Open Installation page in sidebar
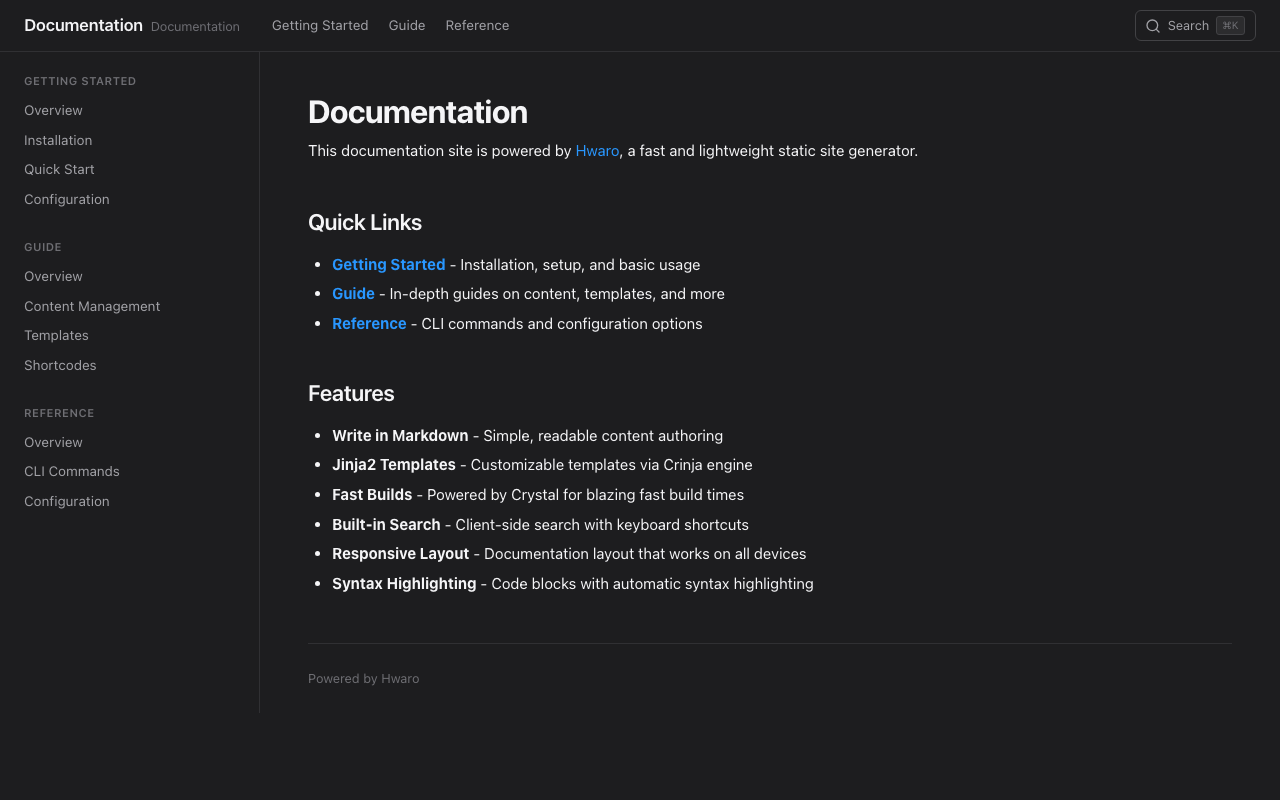 click(58, 140)
